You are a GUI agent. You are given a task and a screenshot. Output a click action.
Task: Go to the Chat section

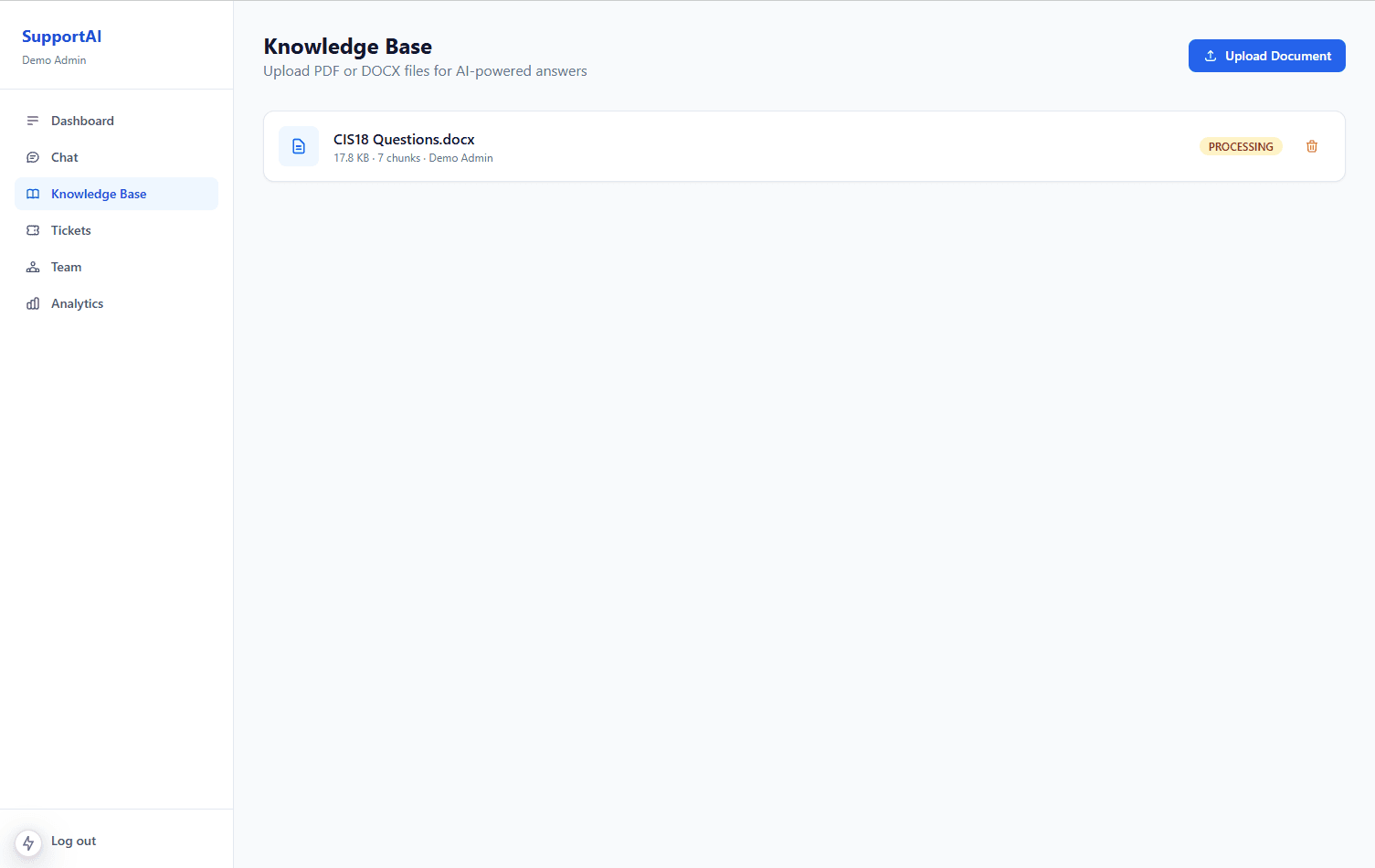(x=117, y=157)
